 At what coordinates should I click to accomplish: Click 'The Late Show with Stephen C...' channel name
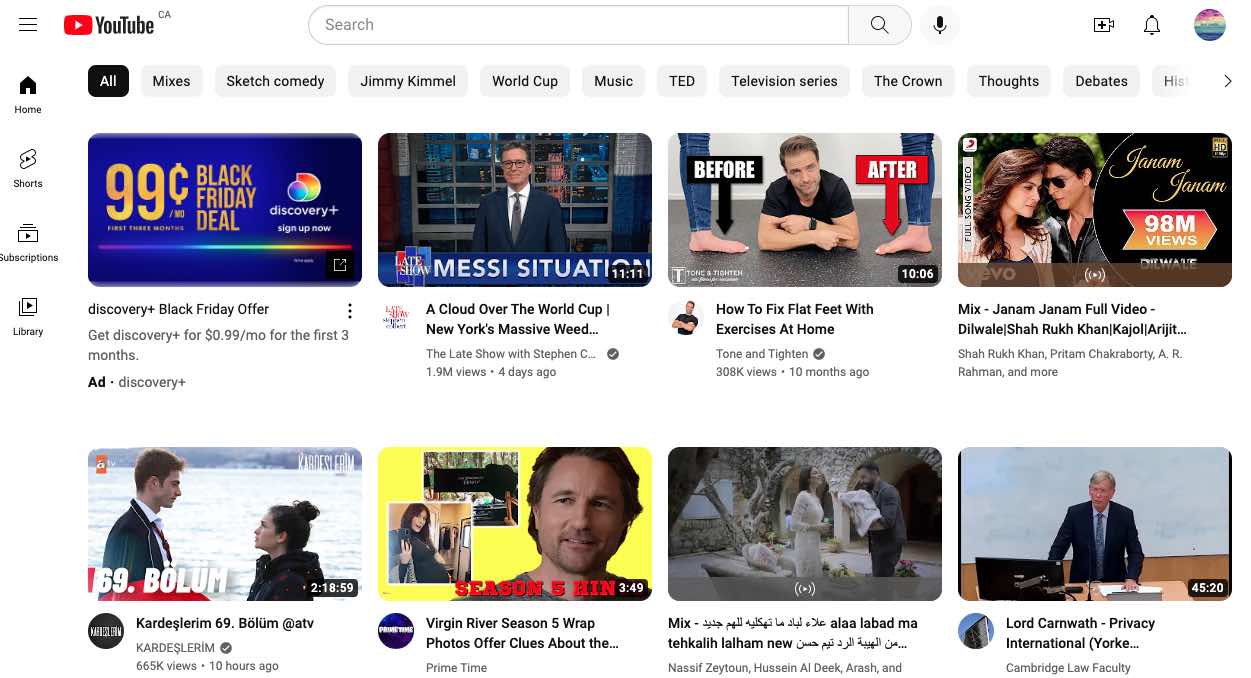511,354
